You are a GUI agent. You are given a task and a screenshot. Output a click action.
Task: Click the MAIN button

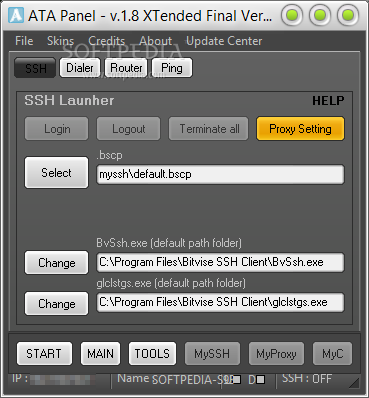pos(100,353)
